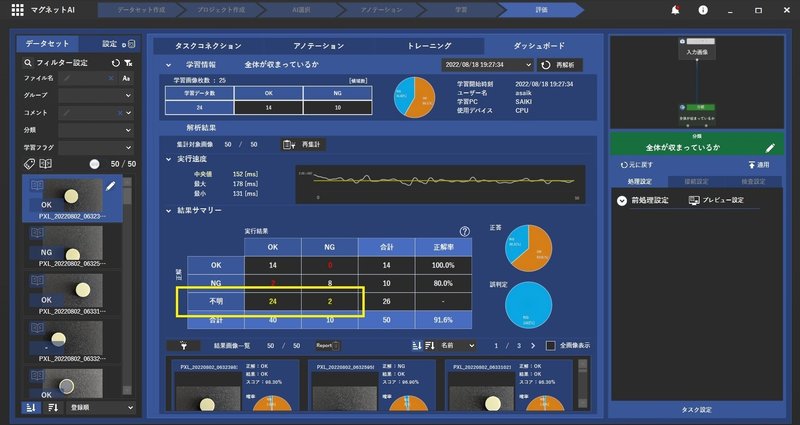
Task: Go to the 評価 workflow step
Action: coord(540,10)
